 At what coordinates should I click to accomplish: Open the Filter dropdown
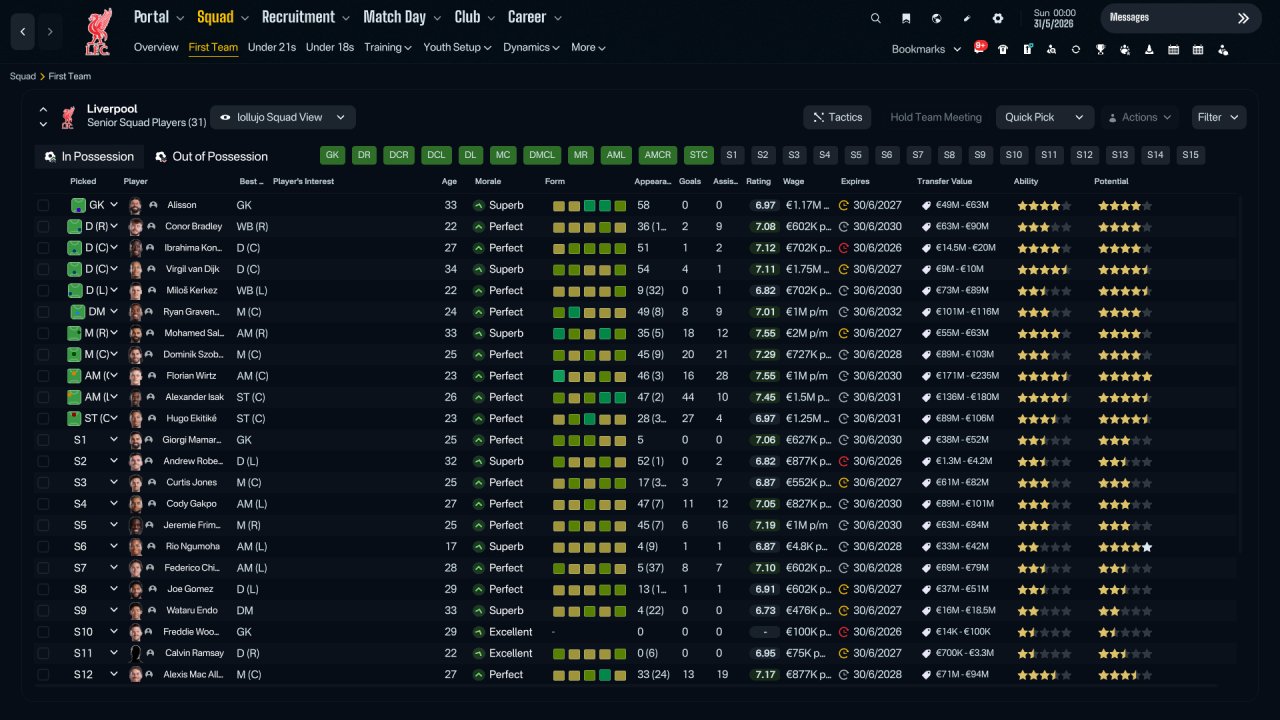coord(1219,117)
